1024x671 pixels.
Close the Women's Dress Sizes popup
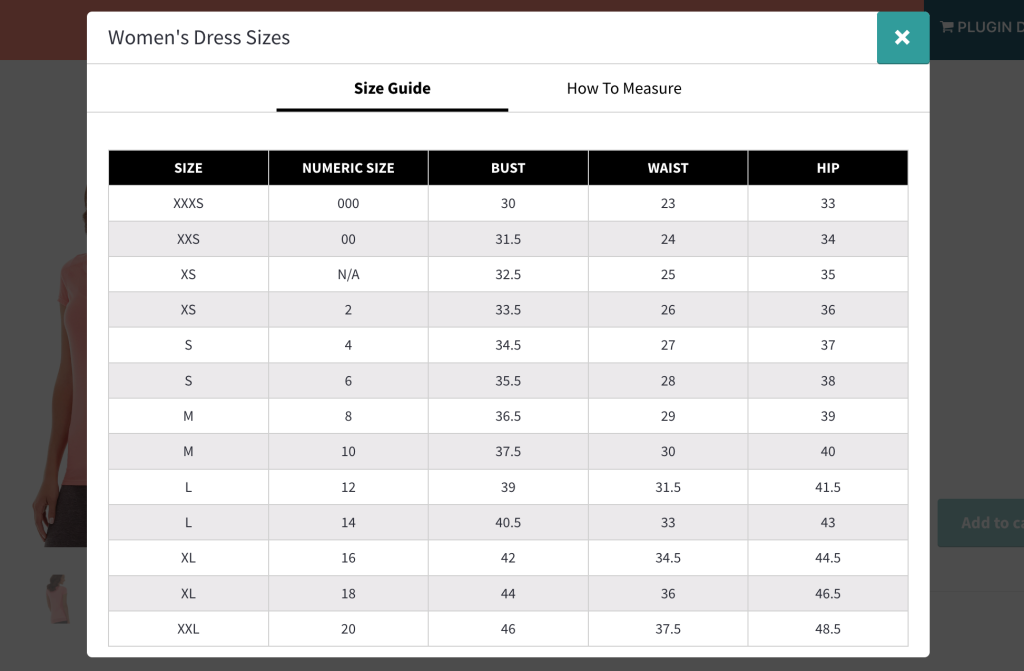pyautogui.click(x=902, y=38)
